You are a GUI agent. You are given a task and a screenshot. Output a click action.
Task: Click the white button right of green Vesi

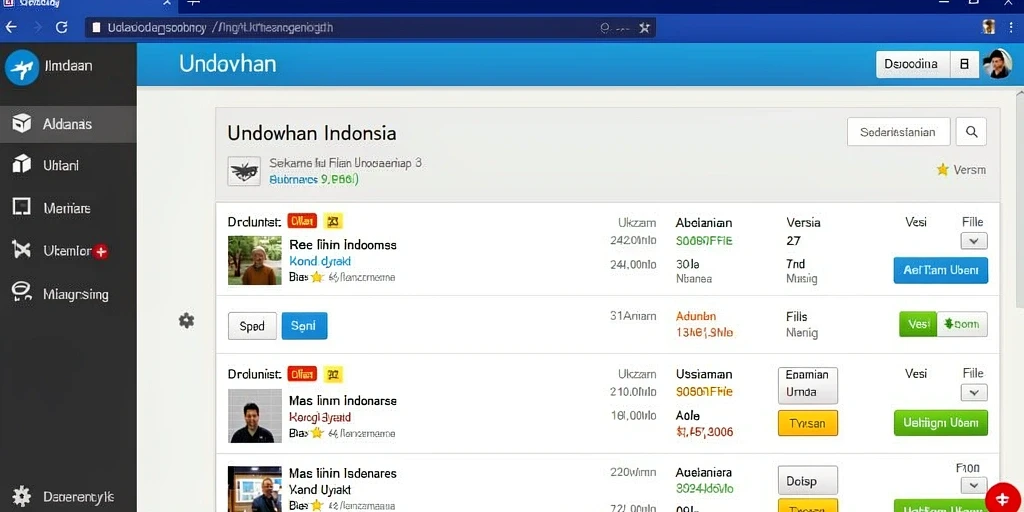(x=962, y=324)
